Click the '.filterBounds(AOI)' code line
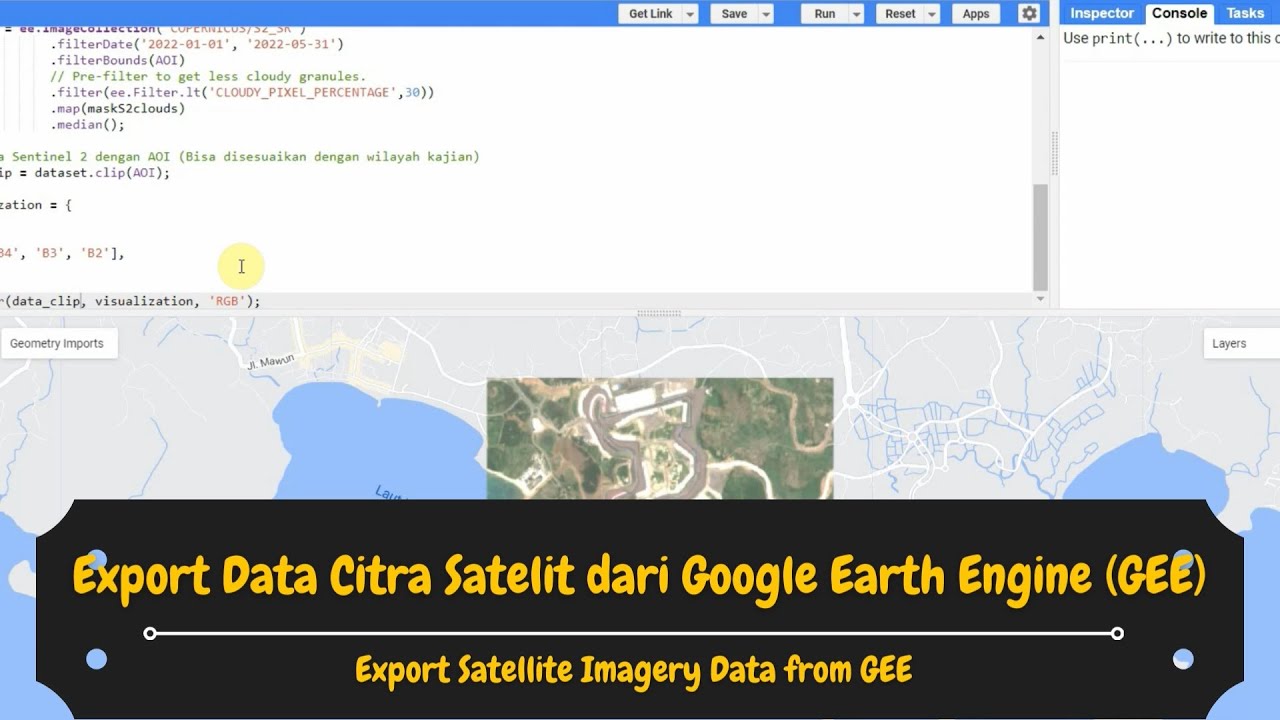1280x720 pixels. (118, 60)
